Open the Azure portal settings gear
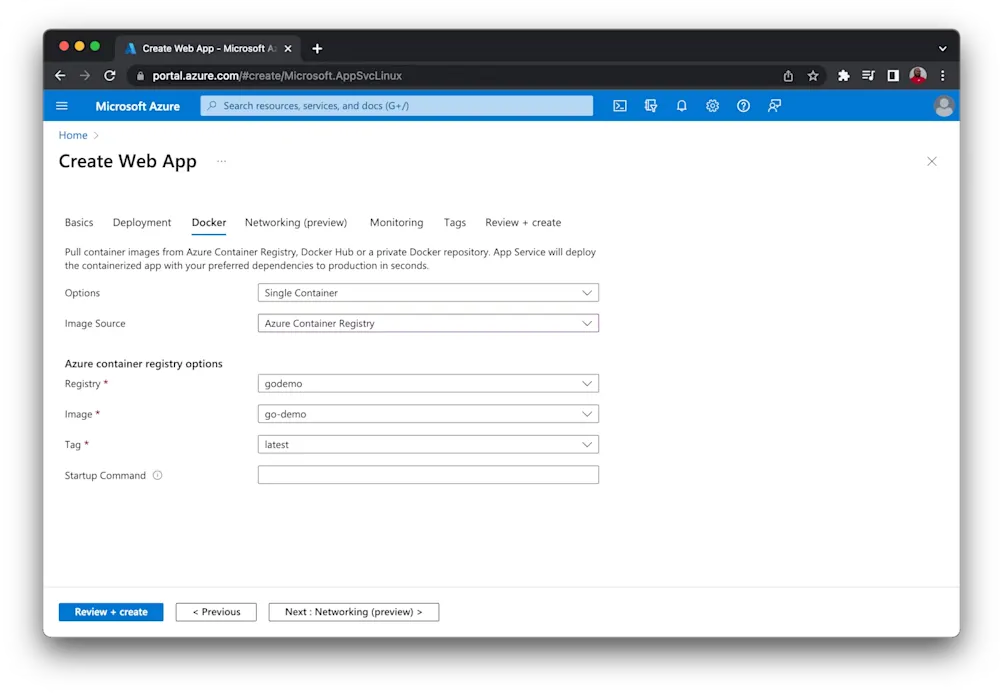The image size is (1003, 694). click(712, 105)
